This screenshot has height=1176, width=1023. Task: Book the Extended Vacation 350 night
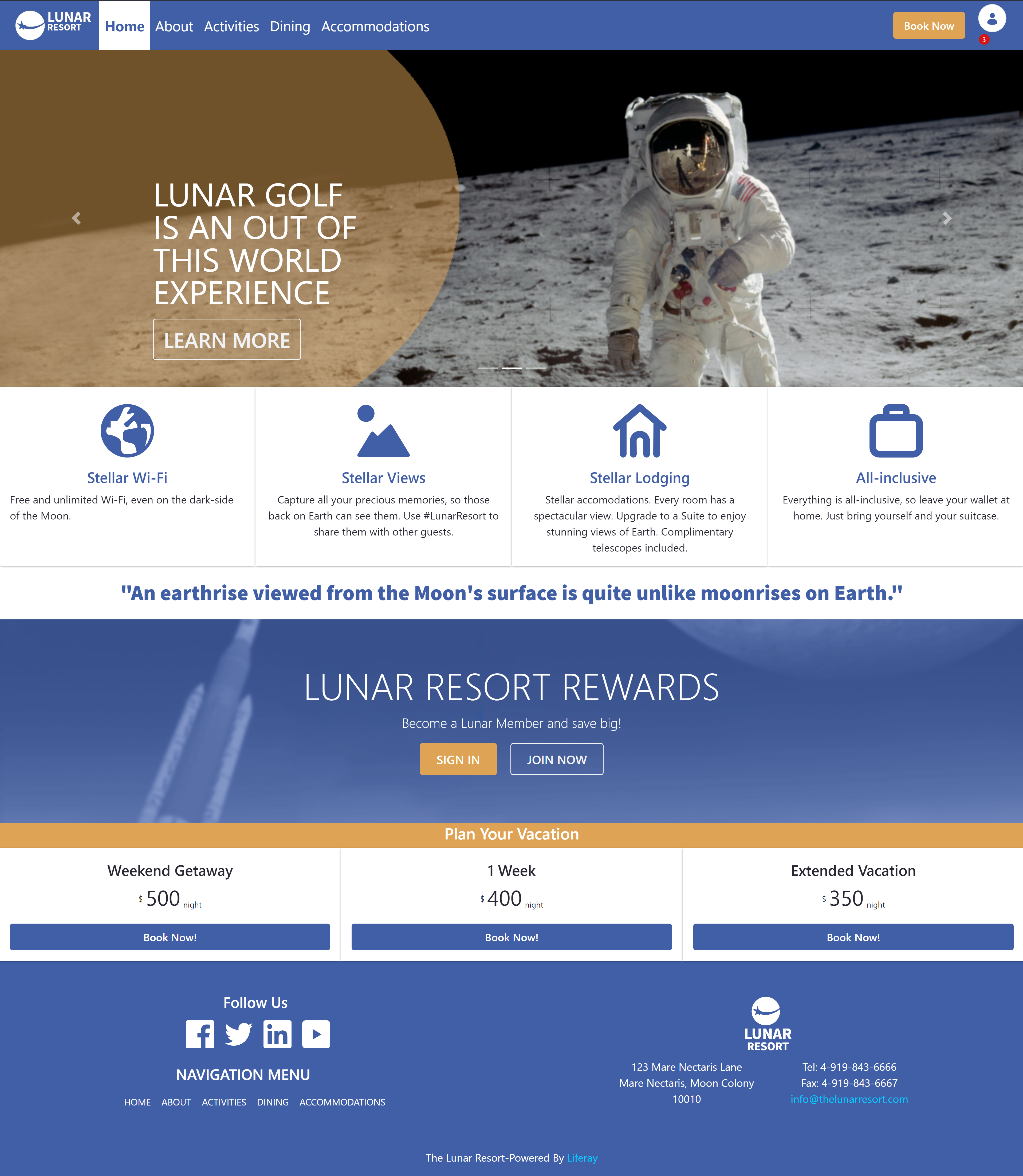853,937
